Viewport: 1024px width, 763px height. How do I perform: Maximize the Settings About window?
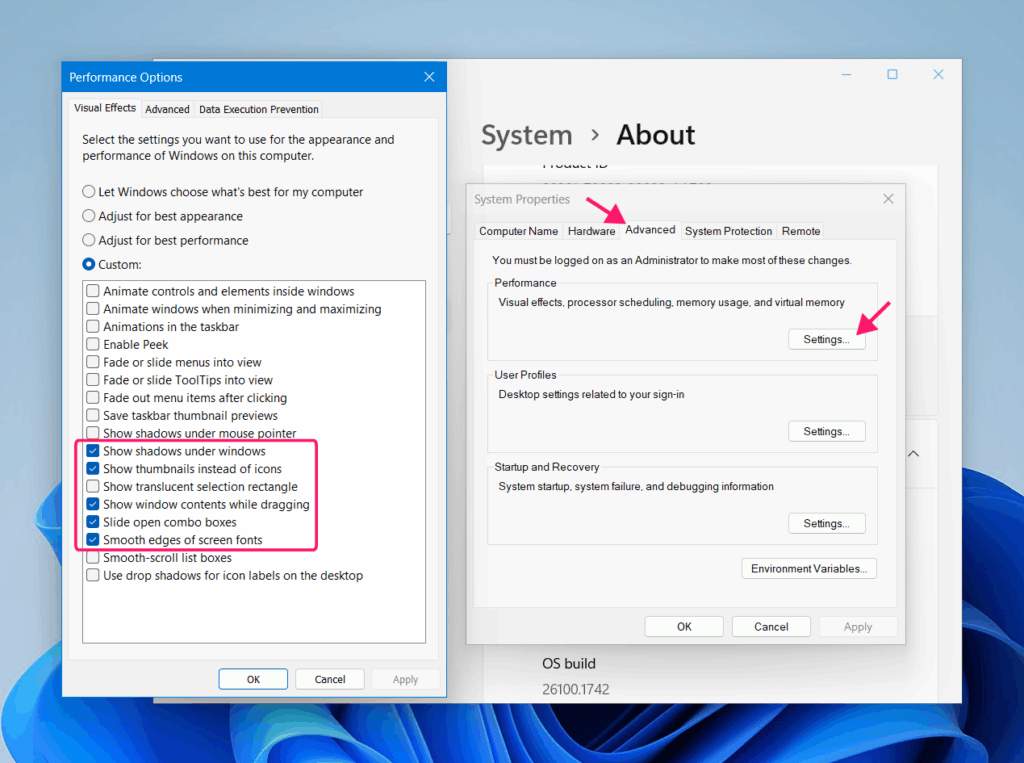892,74
